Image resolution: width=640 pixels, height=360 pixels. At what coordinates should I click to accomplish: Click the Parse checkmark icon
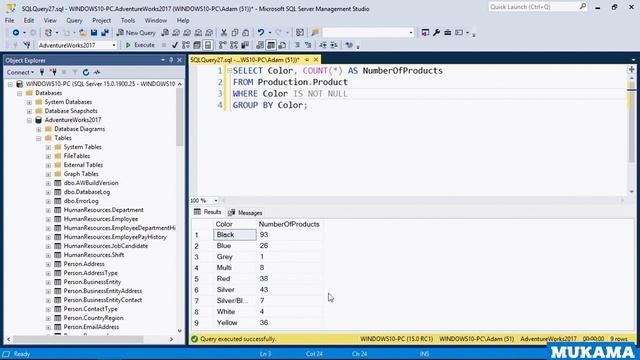(x=175, y=45)
